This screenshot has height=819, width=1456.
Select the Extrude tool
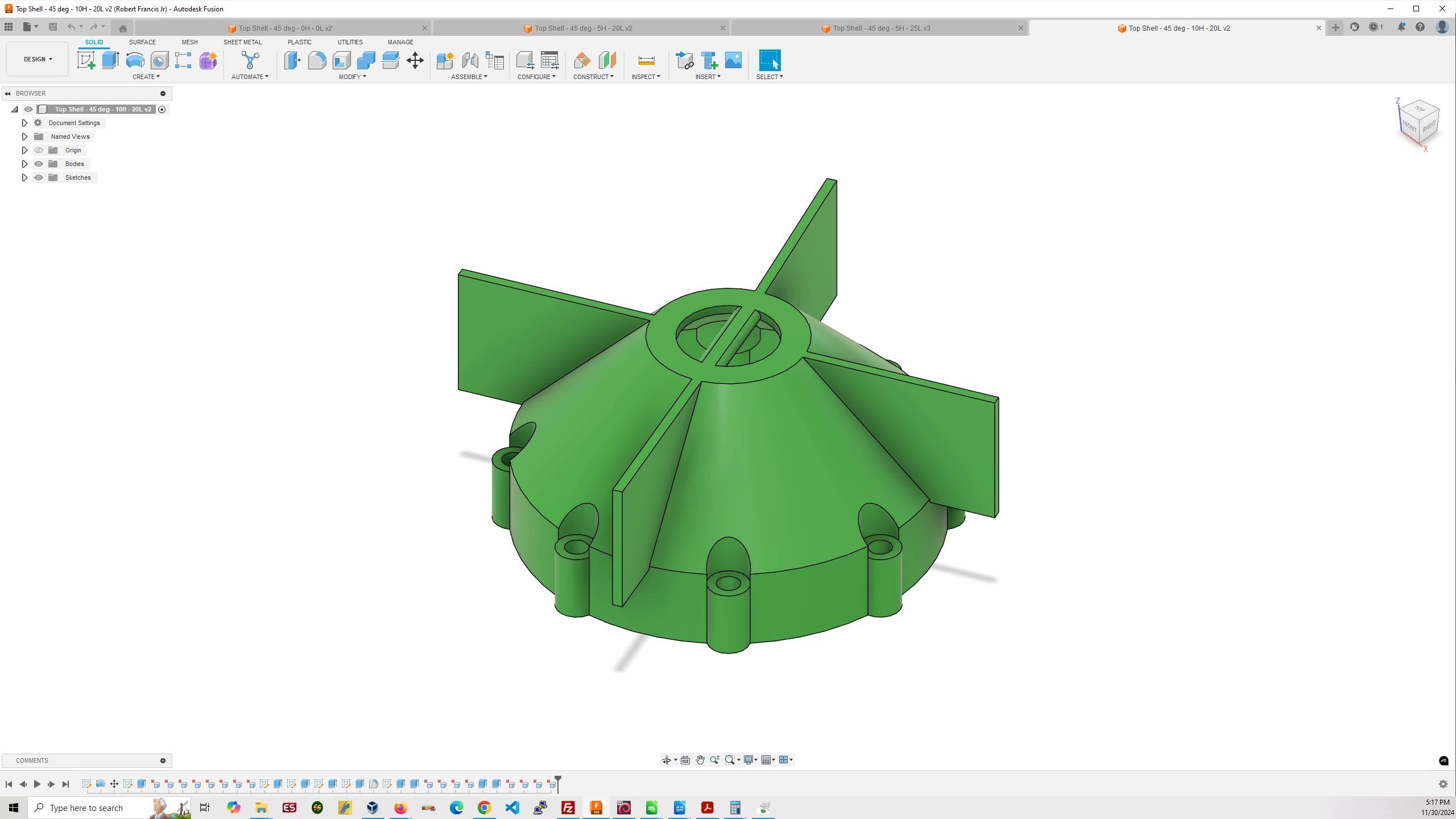coord(110,60)
